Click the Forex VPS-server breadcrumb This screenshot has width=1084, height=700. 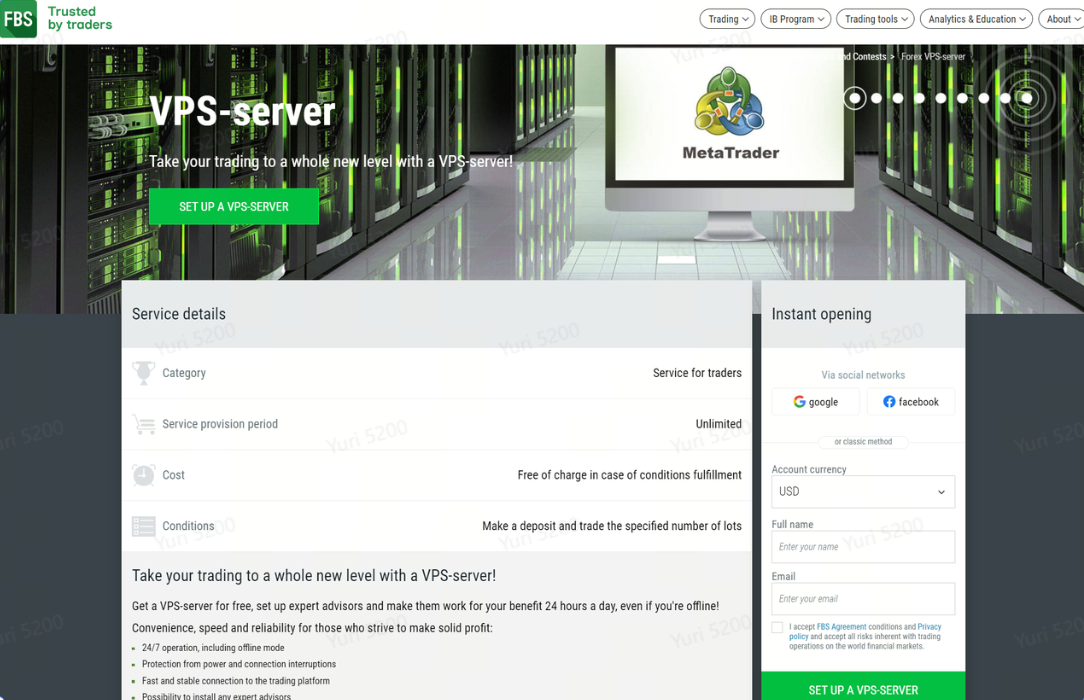(933, 57)
